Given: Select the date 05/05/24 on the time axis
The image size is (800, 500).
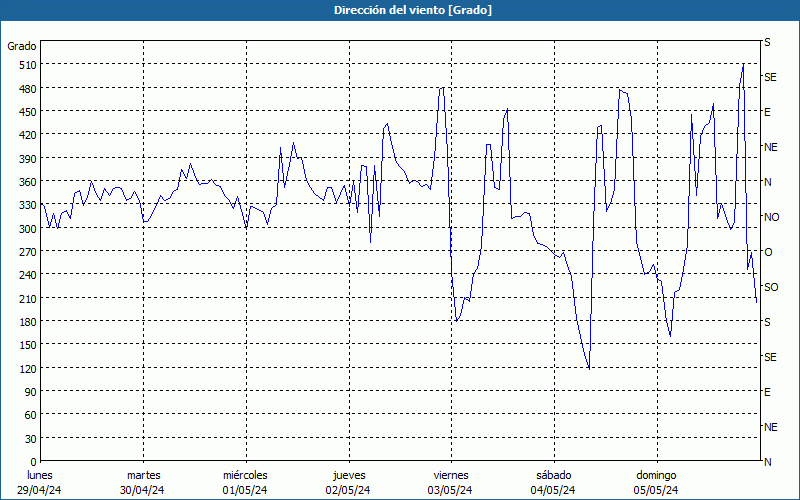Looking at the screenshot, I should [656, 490].
